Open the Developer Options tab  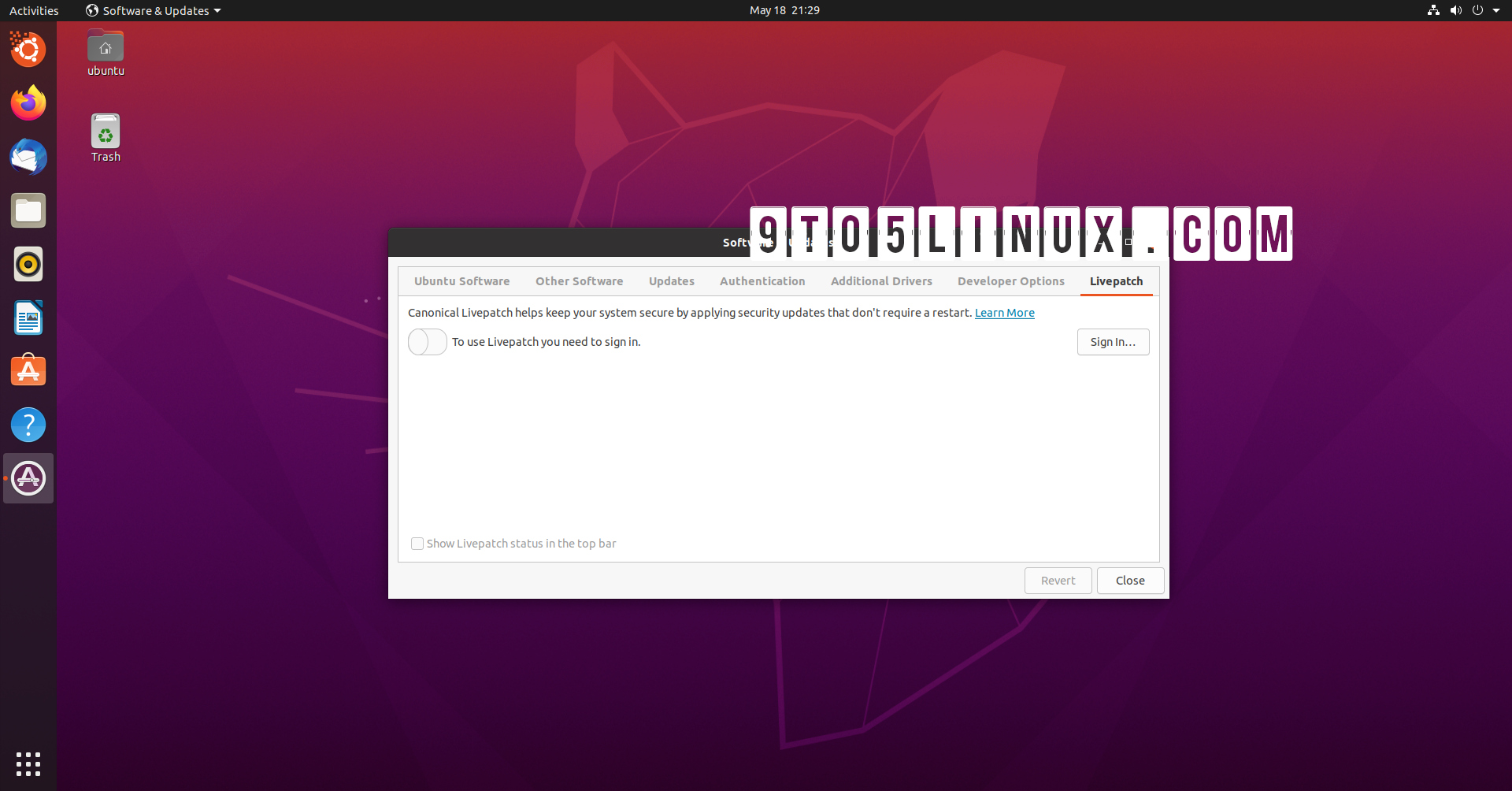(x=1011, y=281)
